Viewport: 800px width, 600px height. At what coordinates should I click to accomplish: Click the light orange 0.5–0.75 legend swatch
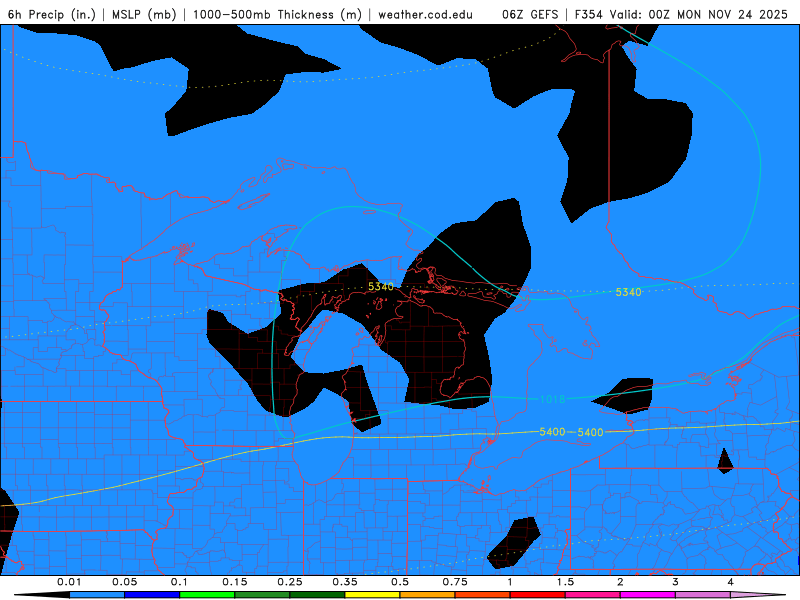pyautogui.click(x=428, y=595)
